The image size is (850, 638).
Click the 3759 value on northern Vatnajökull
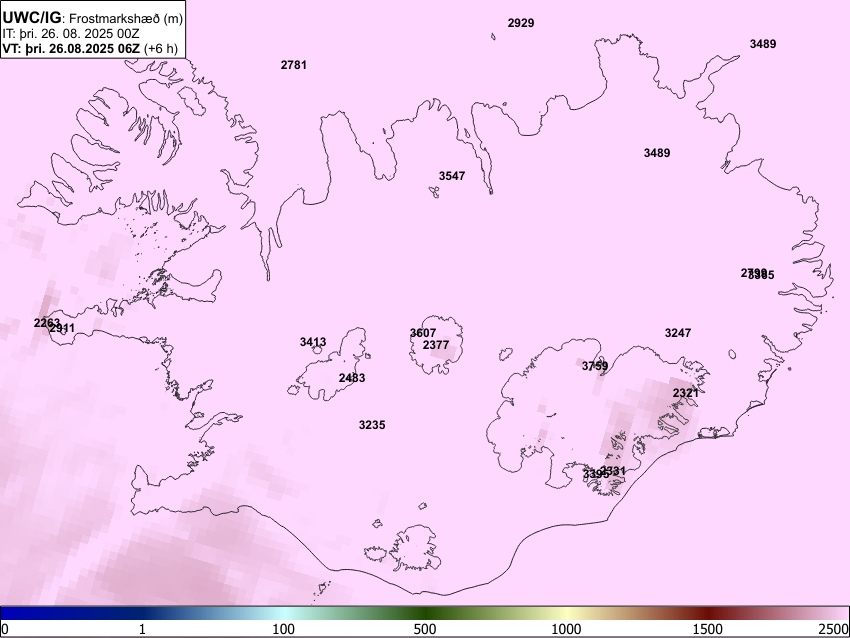595,366
